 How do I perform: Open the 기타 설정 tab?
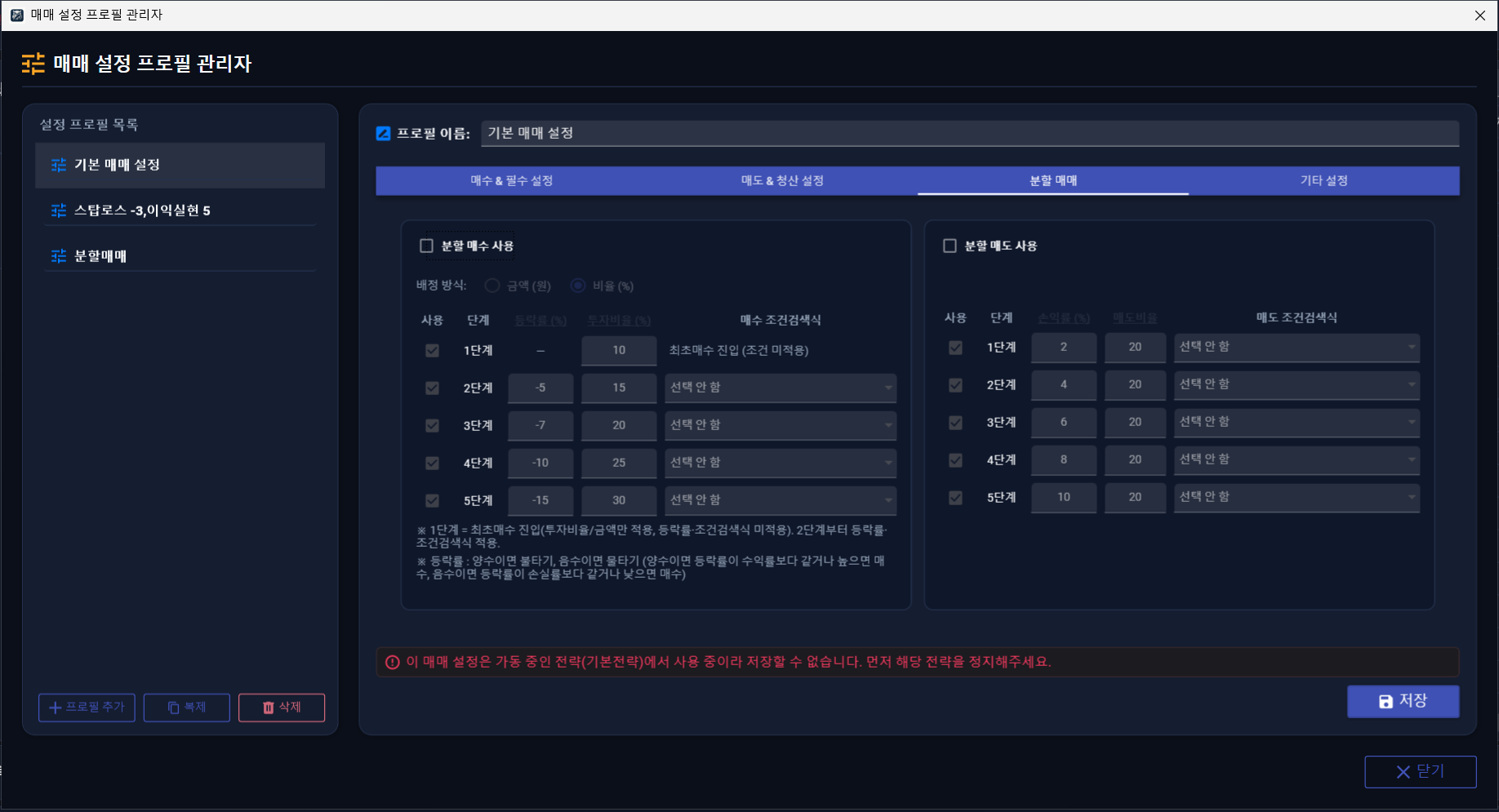(x=1323, y=180)
